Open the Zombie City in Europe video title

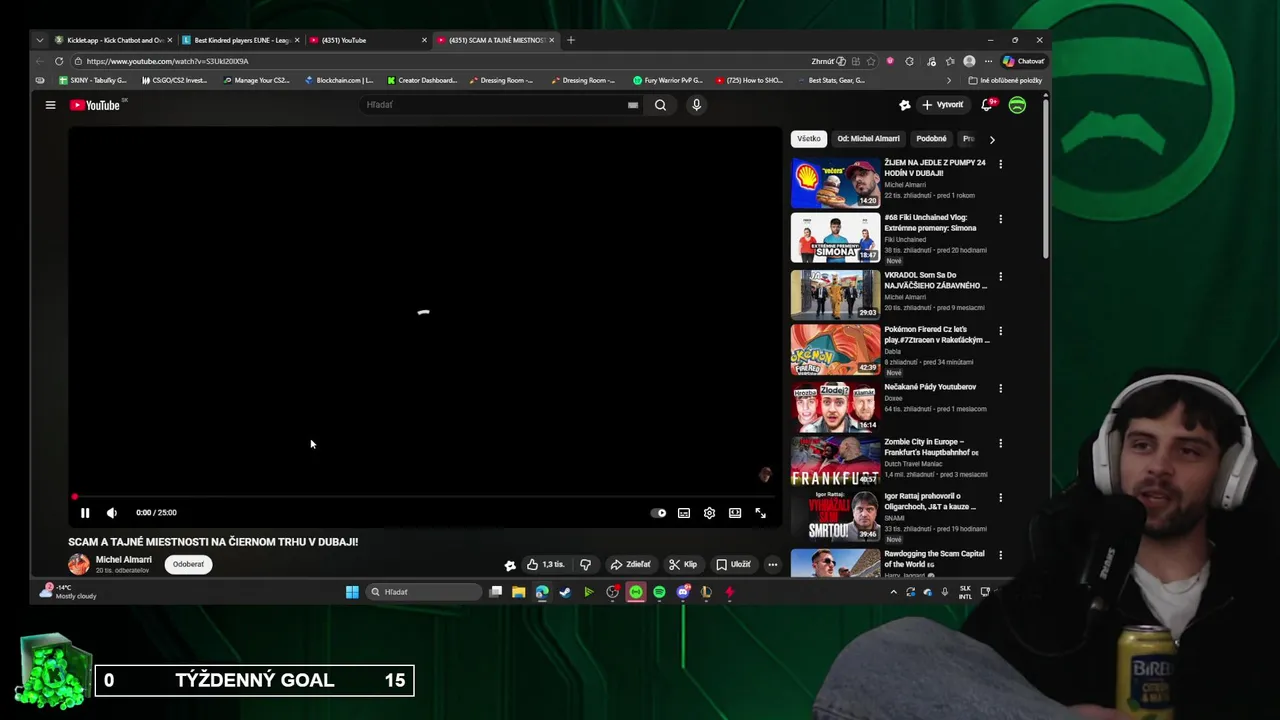pyautogui.click(x=931, y=447)
